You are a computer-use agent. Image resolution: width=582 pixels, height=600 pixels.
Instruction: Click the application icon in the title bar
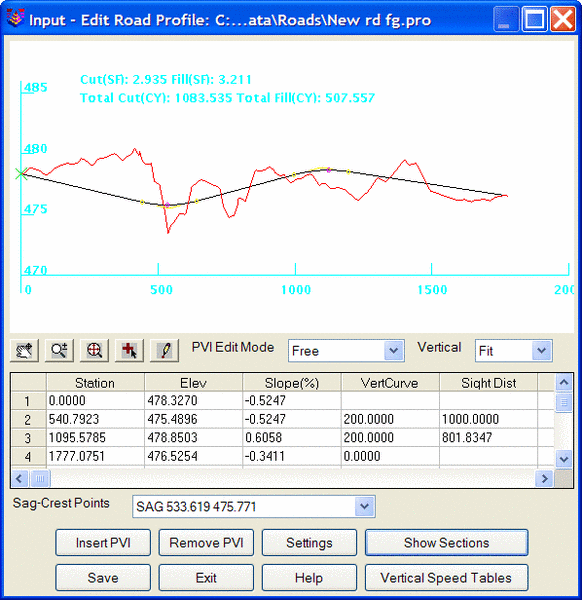click(x=16, y=18)
